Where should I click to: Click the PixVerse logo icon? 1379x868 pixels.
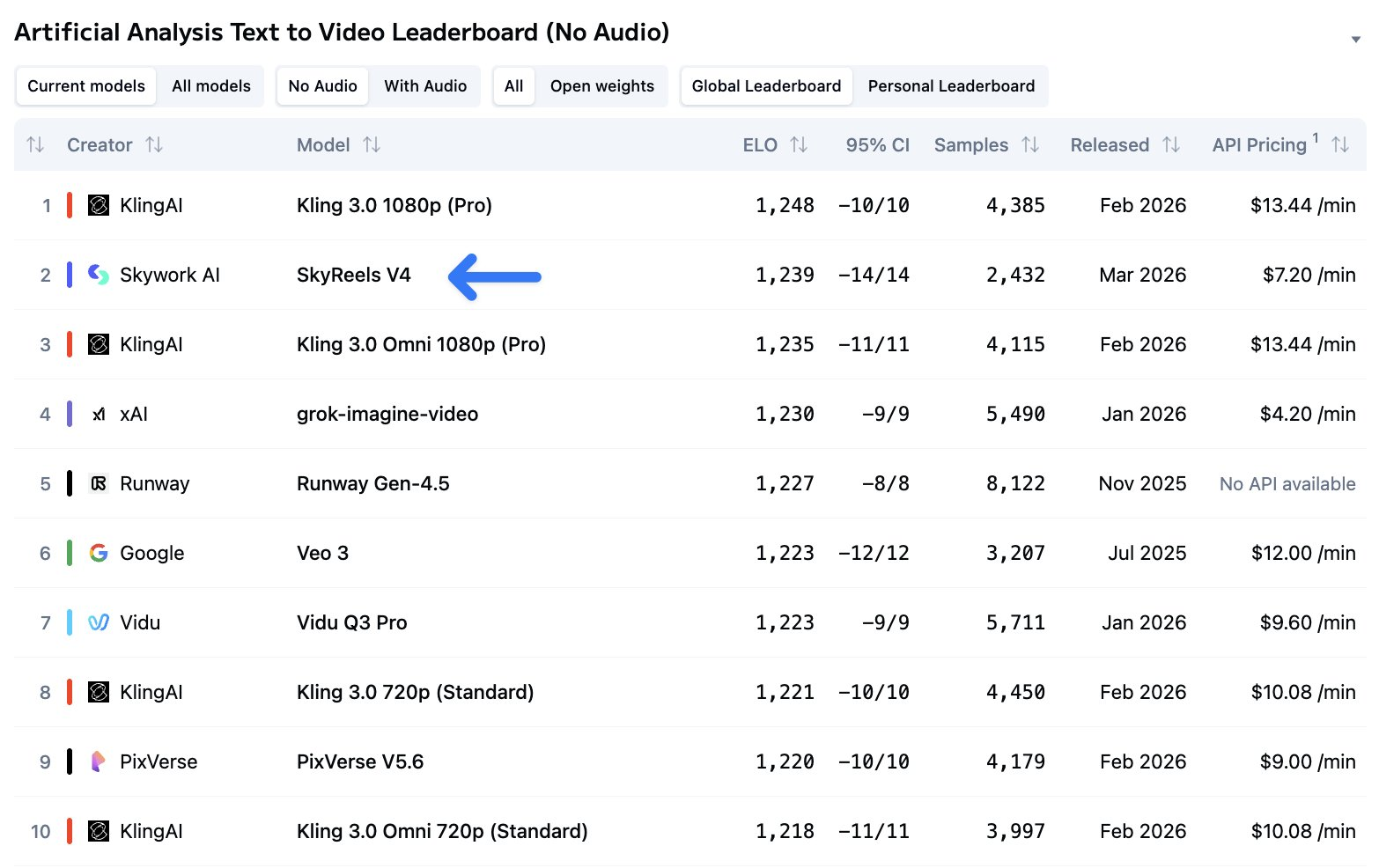click(99, 761)
